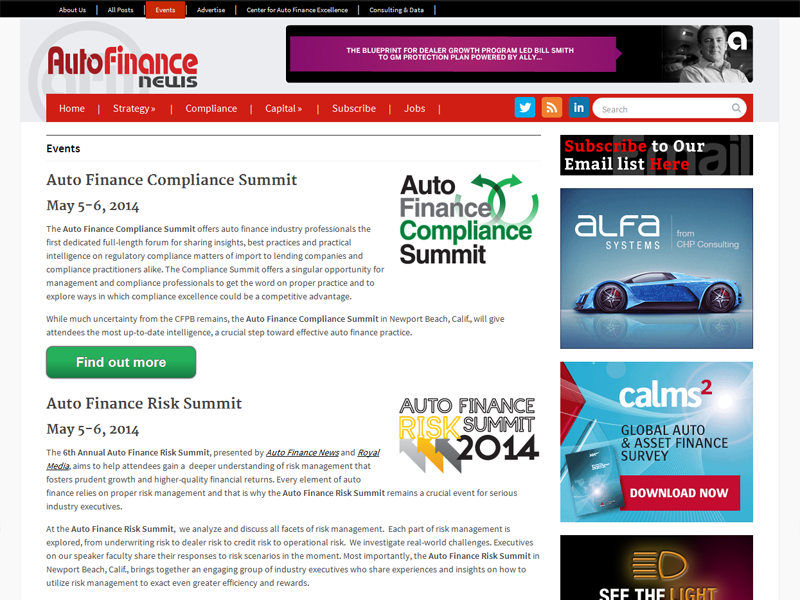800x600 pixels.
Task: Click the search magnifier icon
Action: (737, 108)
